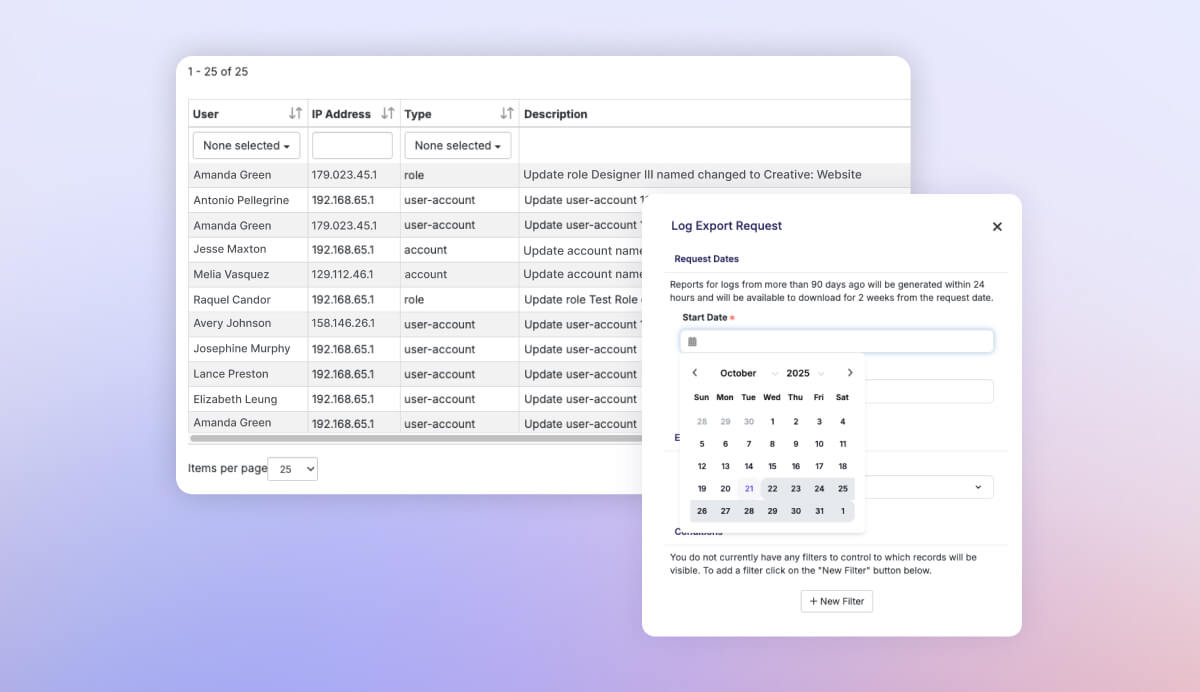This screenshot has height=692, width=1200.
Task: Click the Type column sort arrows
Action: [507, 114]
